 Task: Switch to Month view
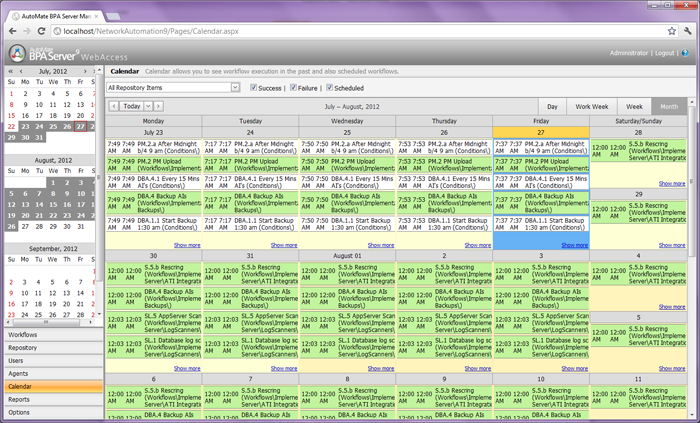tap(669, 107)
